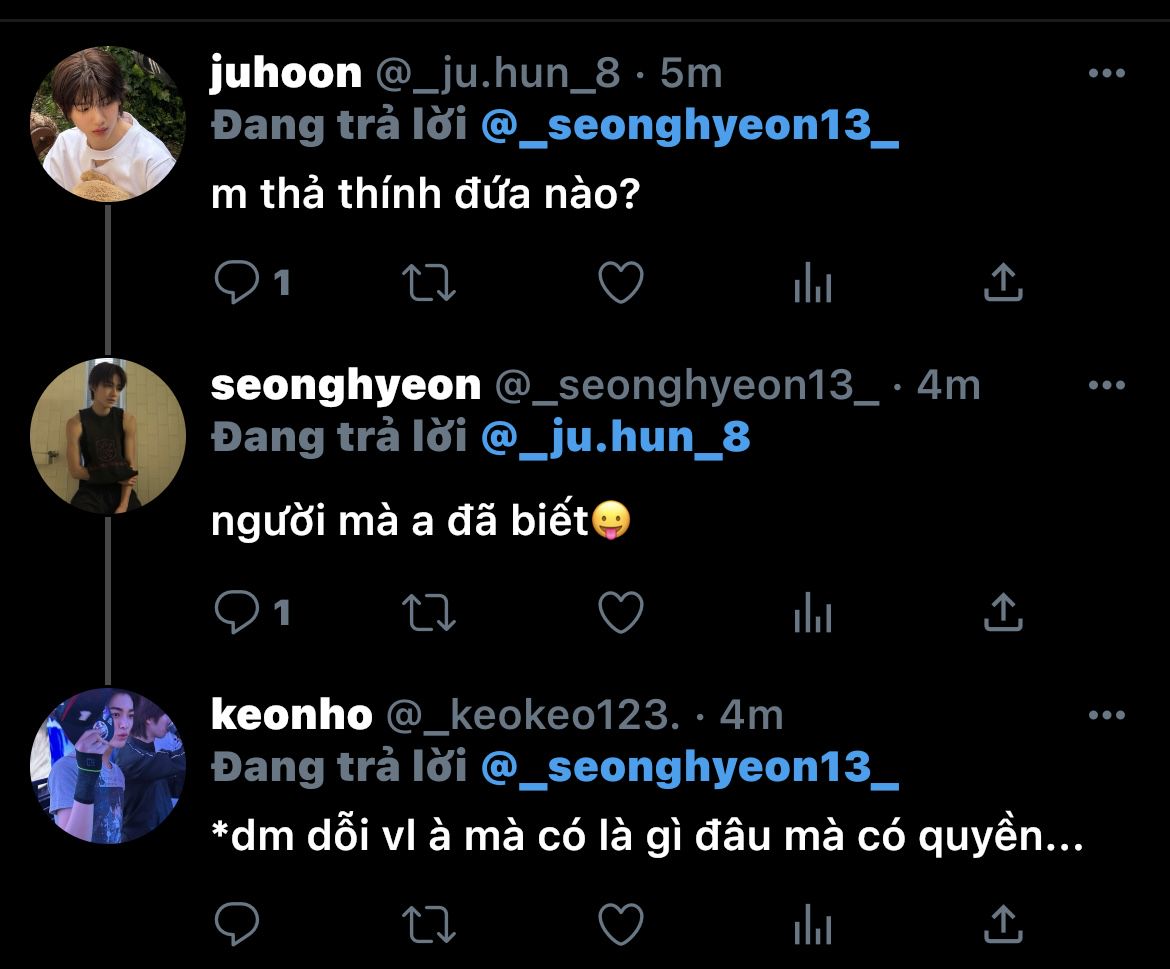Open more options on keonho's tweet

pos(1106,715)
